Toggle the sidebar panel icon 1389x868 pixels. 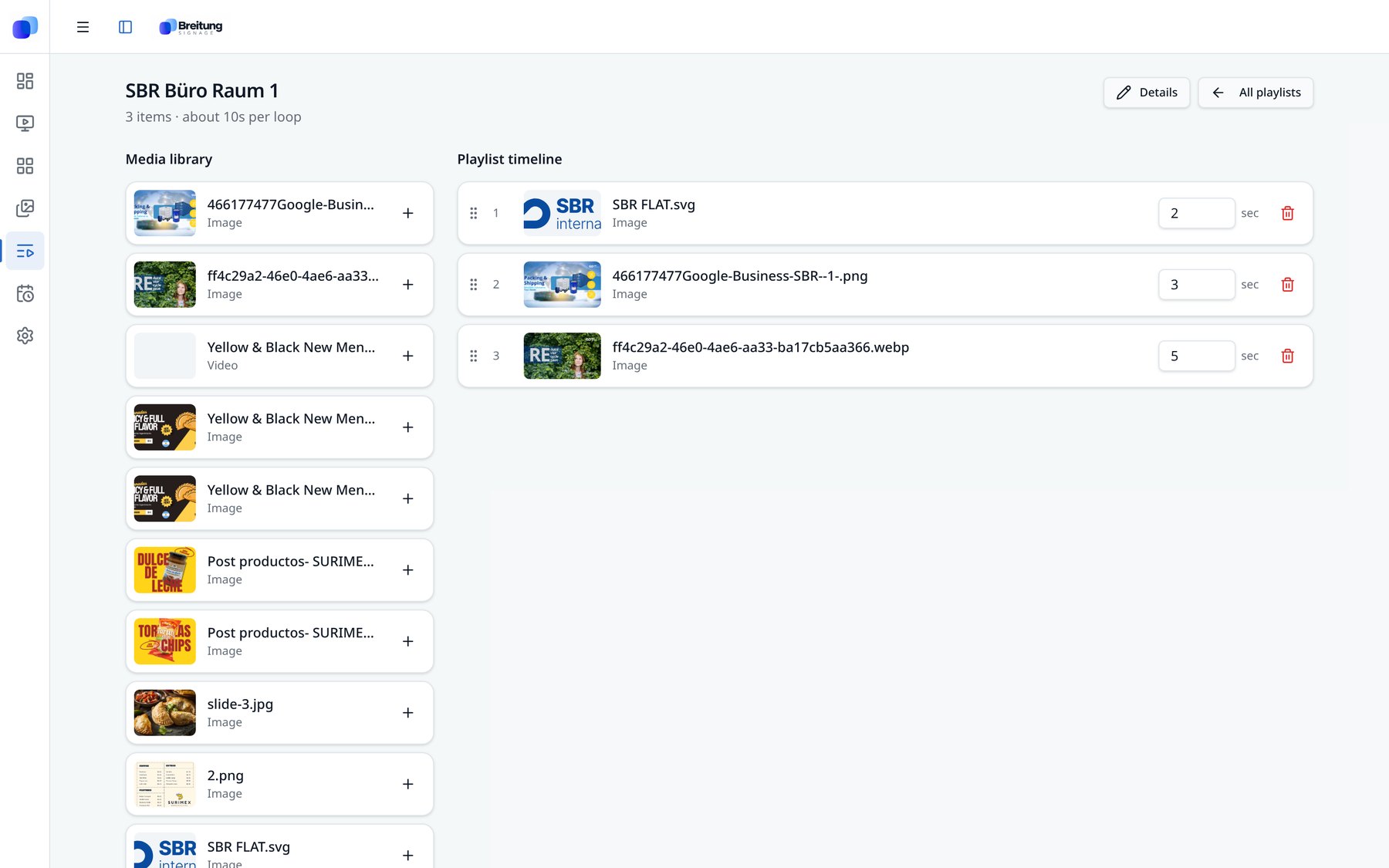coord(125,27)
